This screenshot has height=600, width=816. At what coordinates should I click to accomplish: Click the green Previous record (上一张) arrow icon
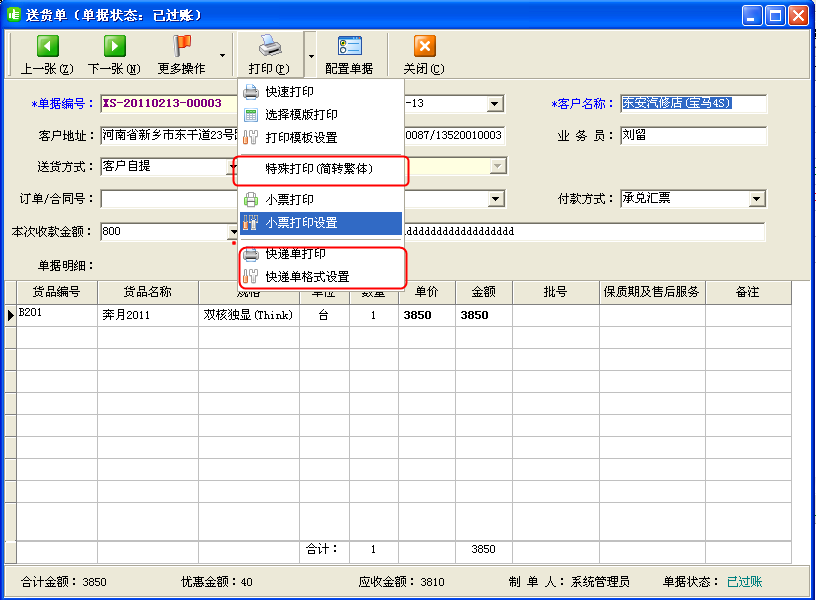coord(47,46)
